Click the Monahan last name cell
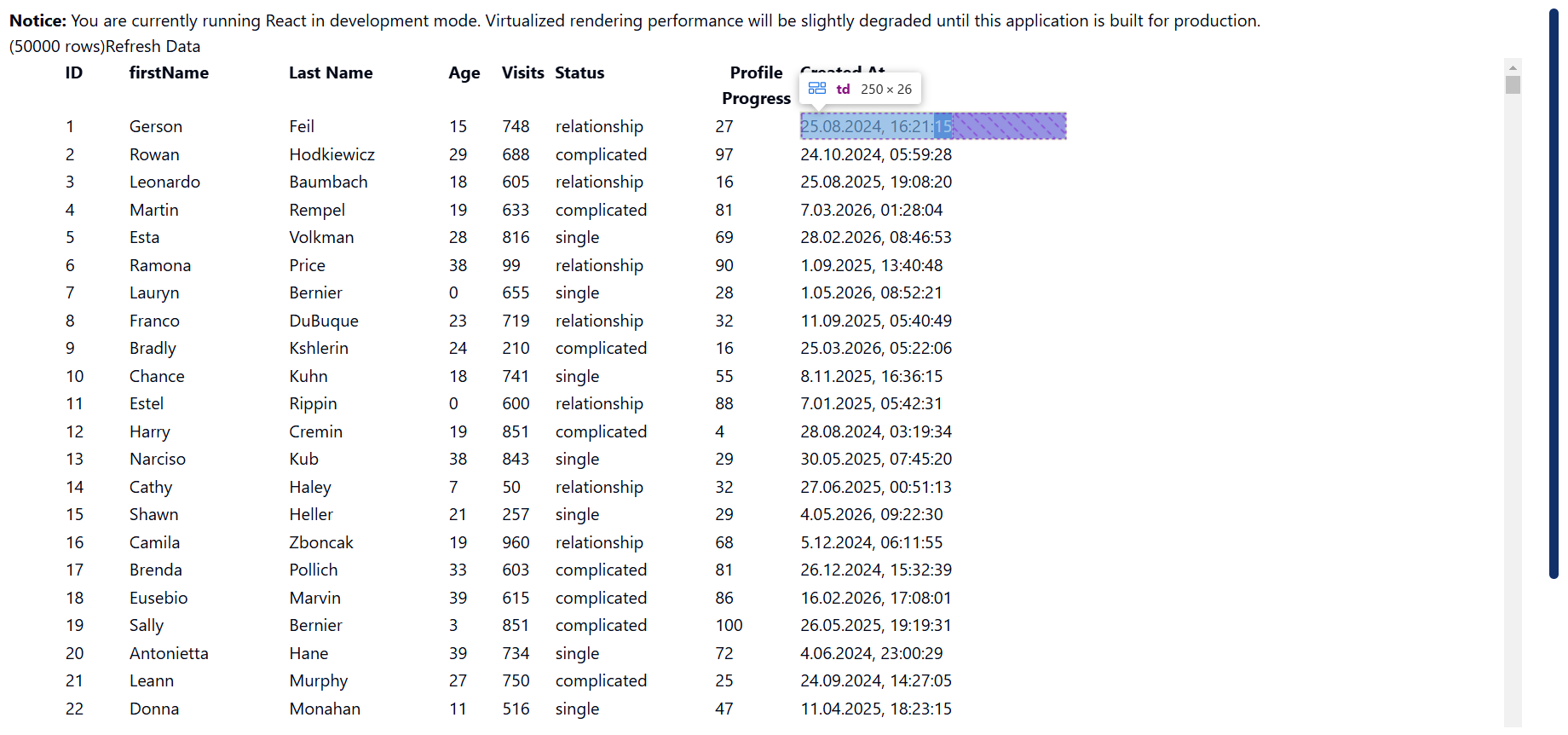 tap(325, 709)
